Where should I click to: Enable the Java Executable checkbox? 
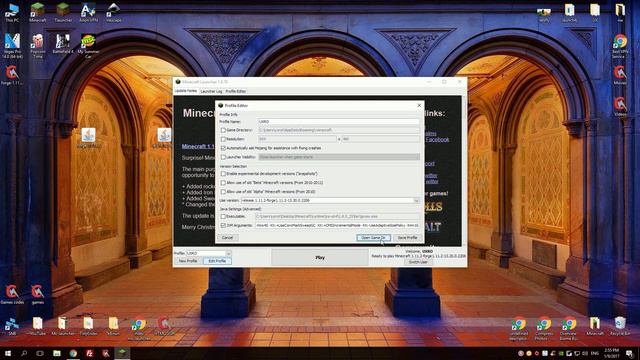pos(223,216)
